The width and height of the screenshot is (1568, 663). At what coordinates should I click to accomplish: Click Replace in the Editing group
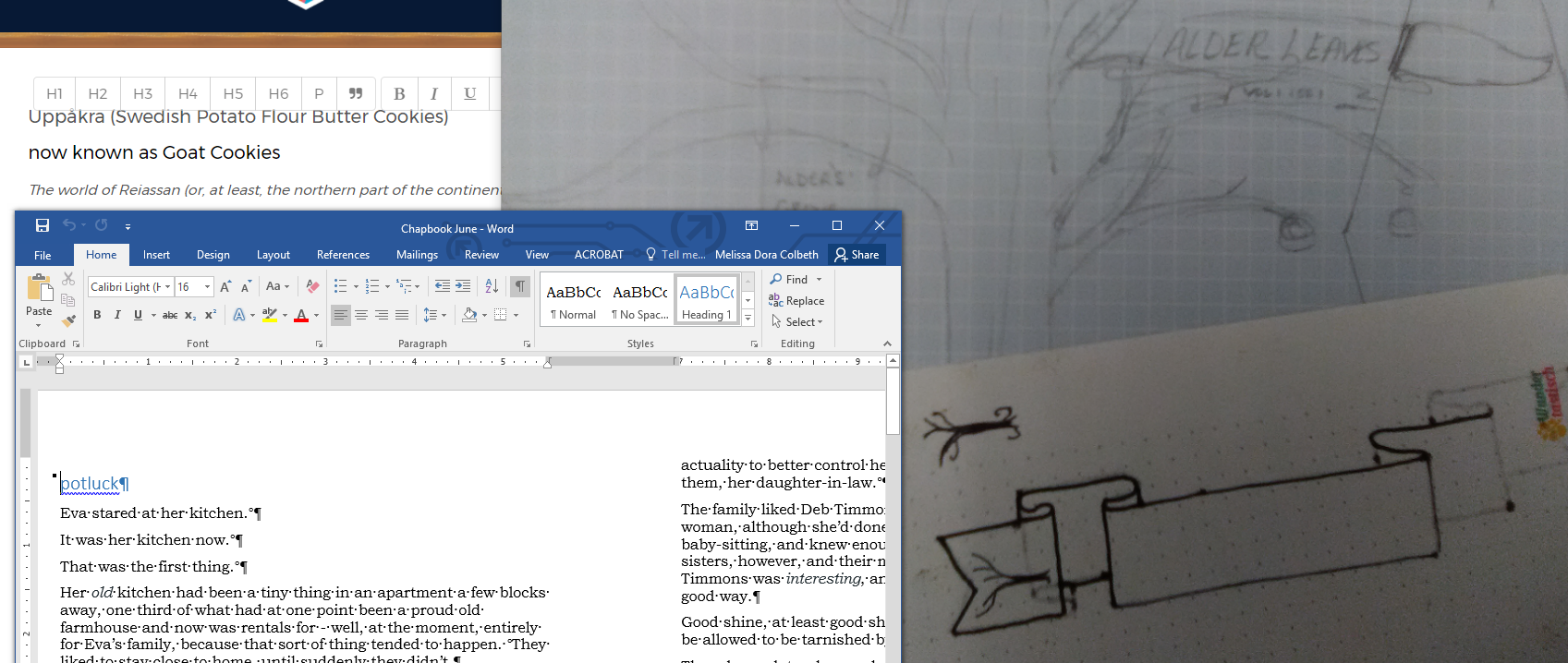796,301
